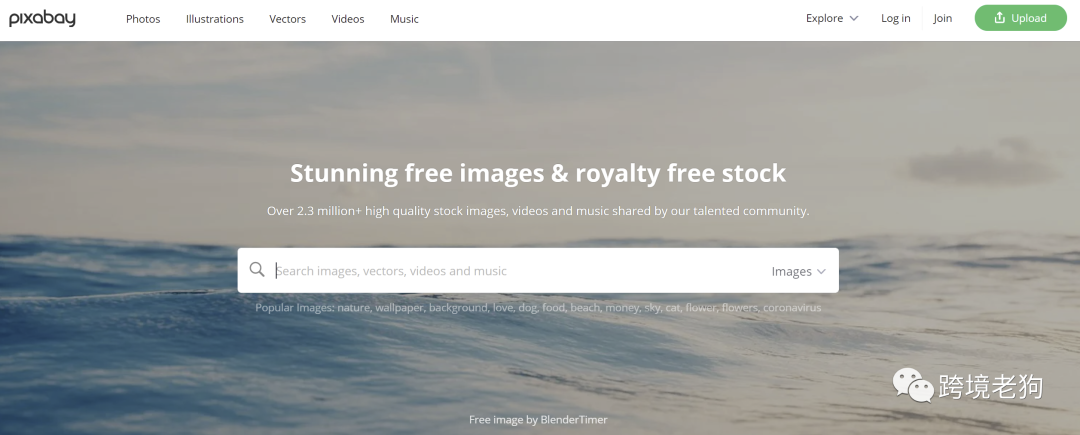Select popular search 'wallpaper'

pyautogui.click(x=399, y=308)
